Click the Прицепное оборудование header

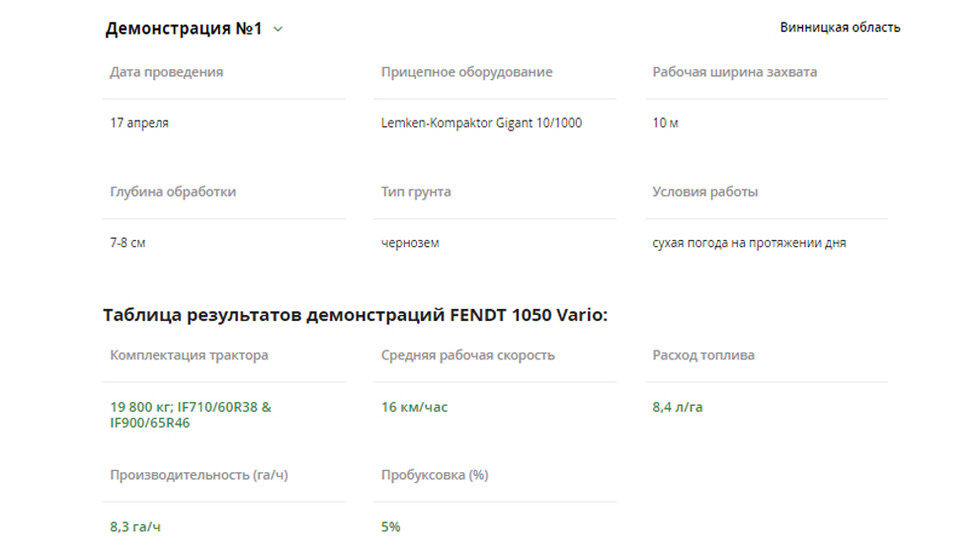tap(467, 72)
